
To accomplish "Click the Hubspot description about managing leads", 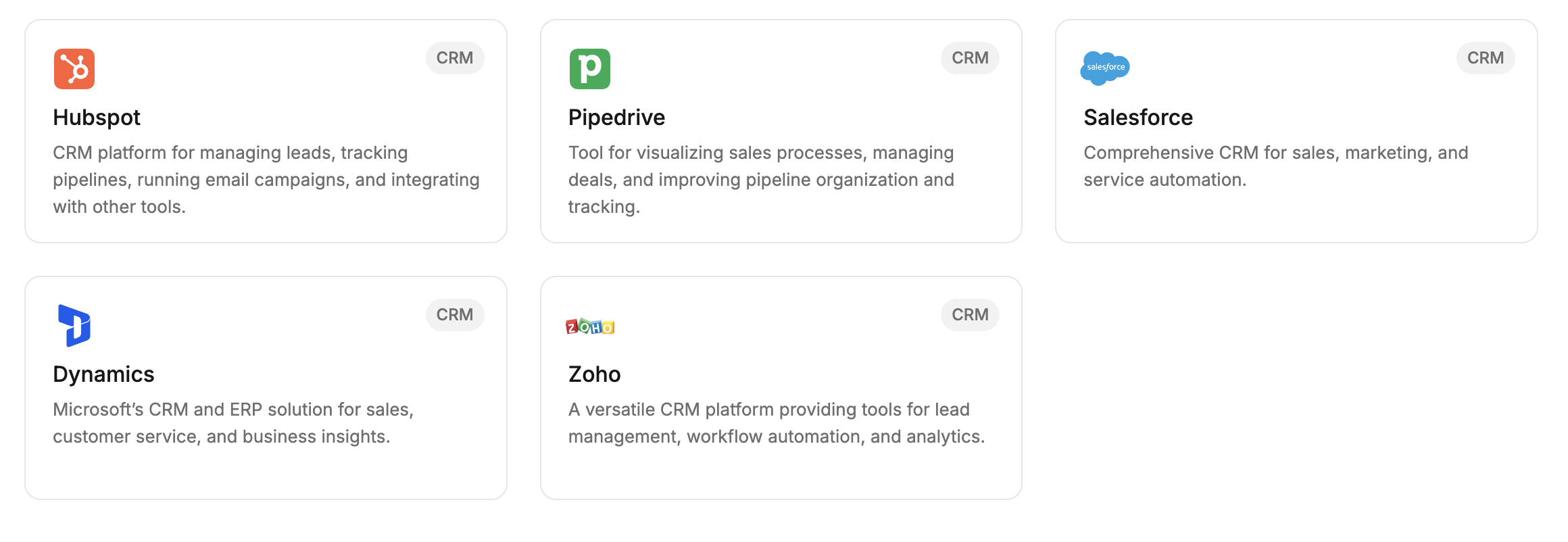I will 266,180.
